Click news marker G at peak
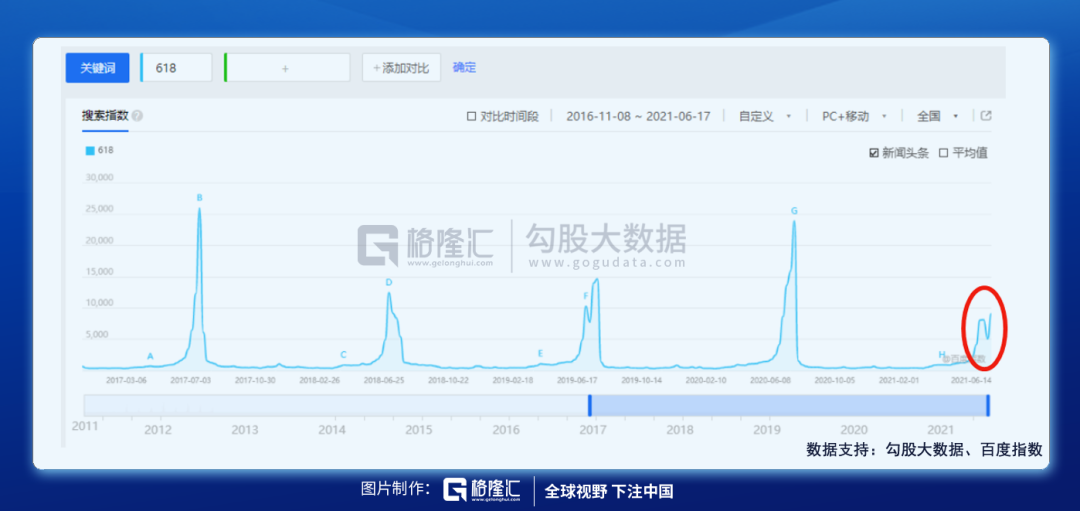Image resolution: width=1080 pixels, height=511 pixels. coord(794,211)
